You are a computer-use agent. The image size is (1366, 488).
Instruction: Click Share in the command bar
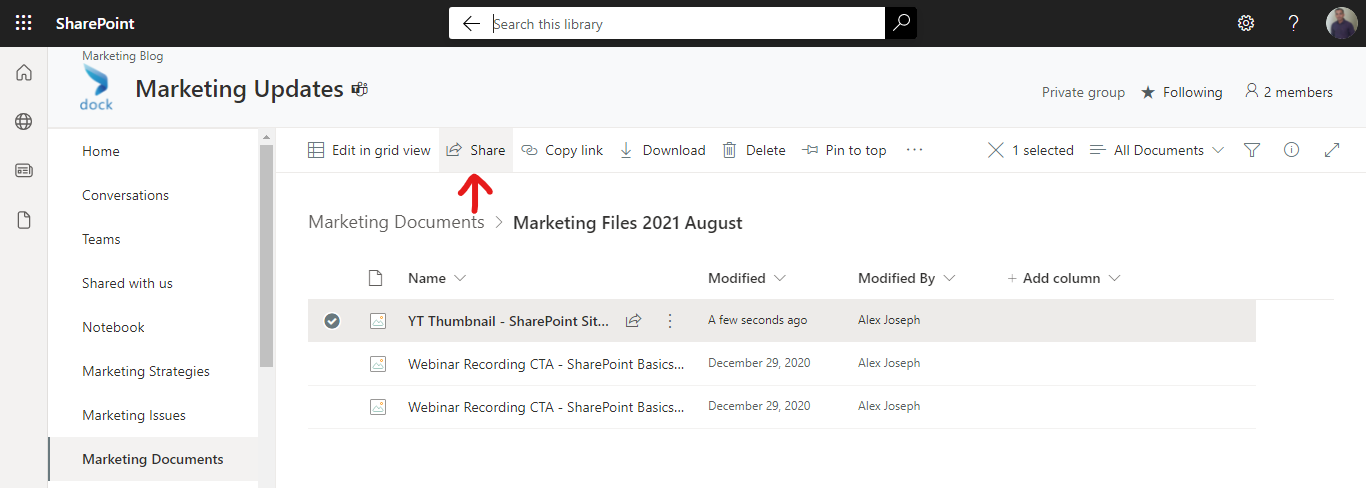[476, 150]
